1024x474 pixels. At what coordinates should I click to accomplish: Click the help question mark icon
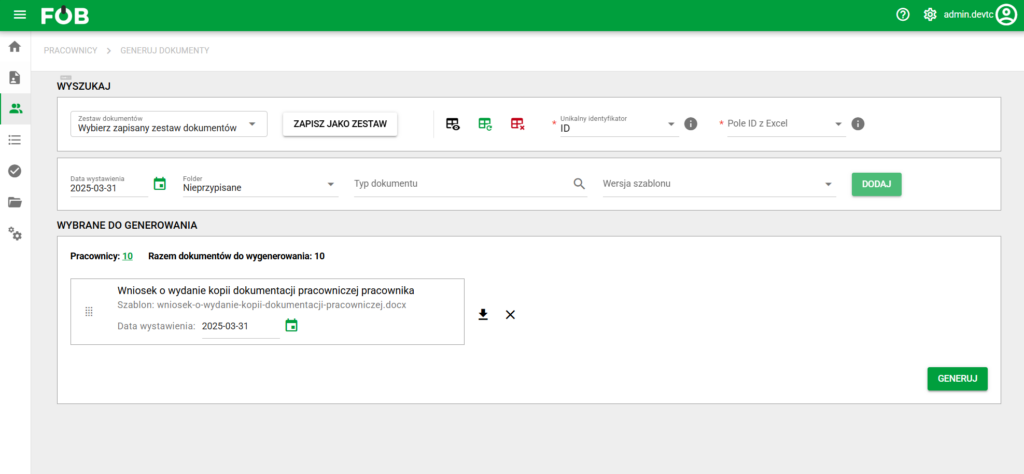coord(903,15)
